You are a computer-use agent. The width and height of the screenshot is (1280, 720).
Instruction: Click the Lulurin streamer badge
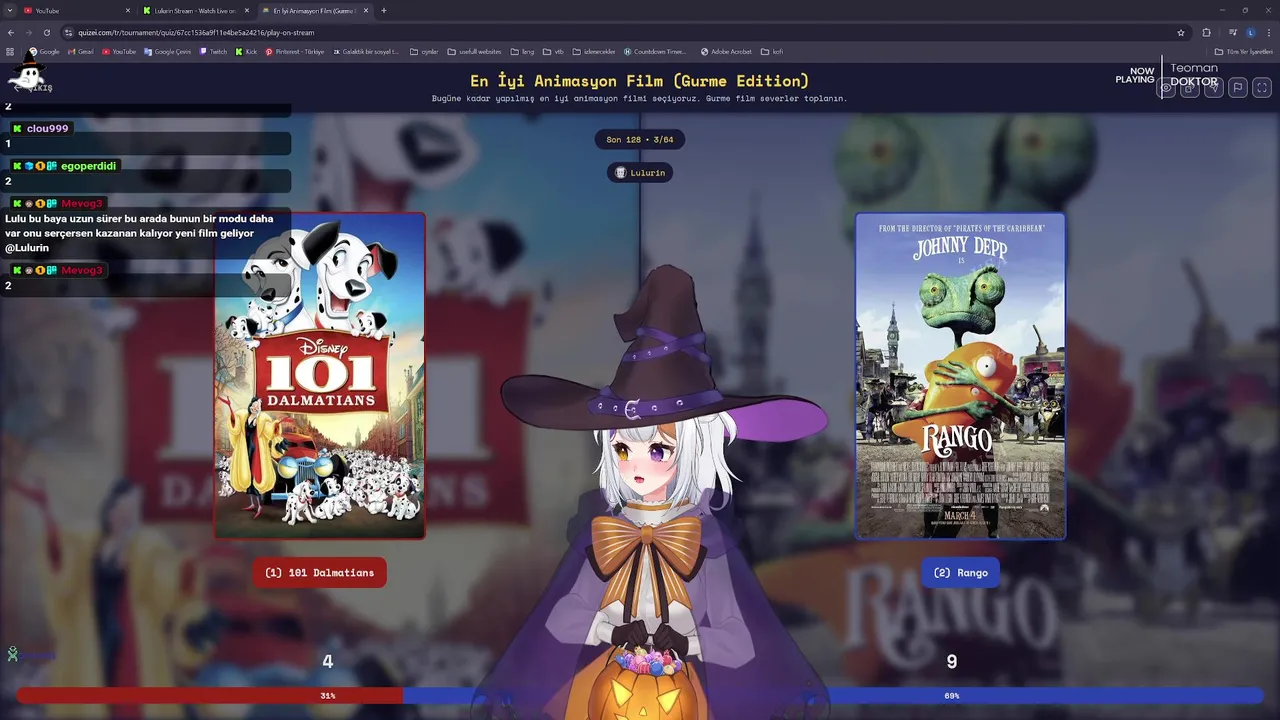click(x=640, y=172)
